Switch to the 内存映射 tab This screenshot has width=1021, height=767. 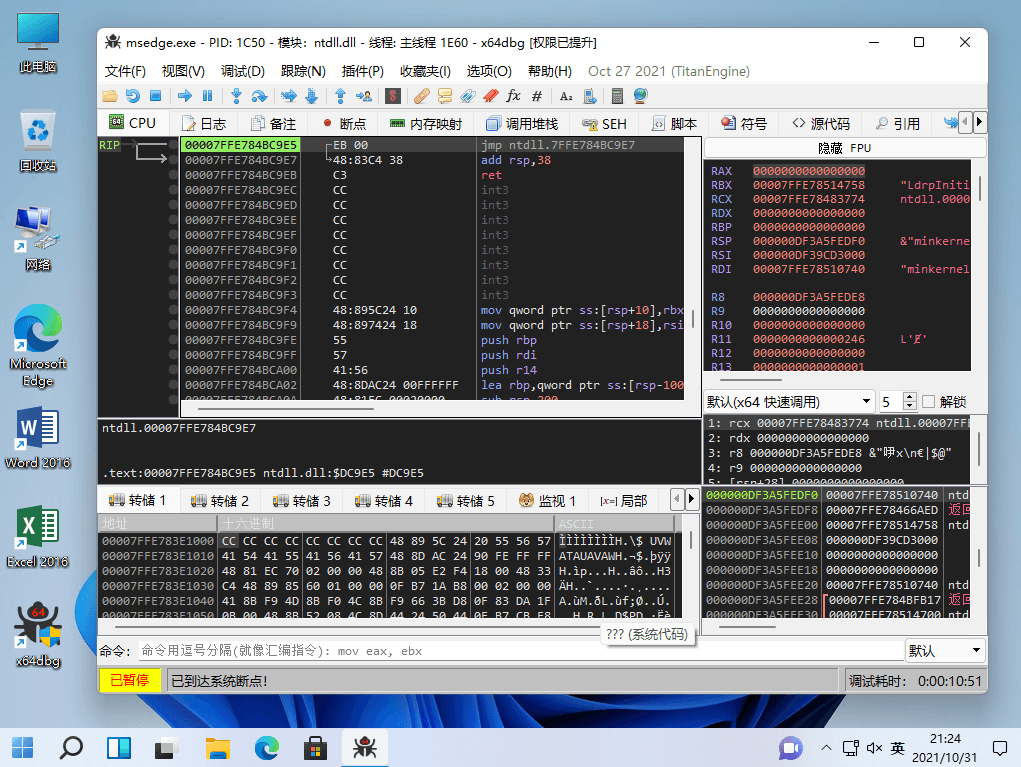[426, 124]
